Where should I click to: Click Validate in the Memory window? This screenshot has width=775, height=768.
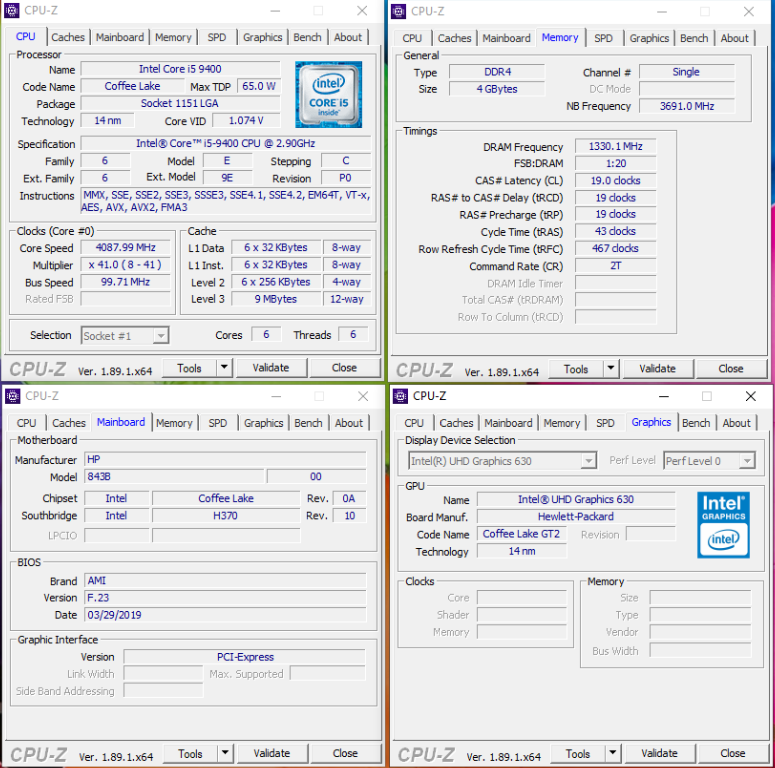[x=657, y=369]
